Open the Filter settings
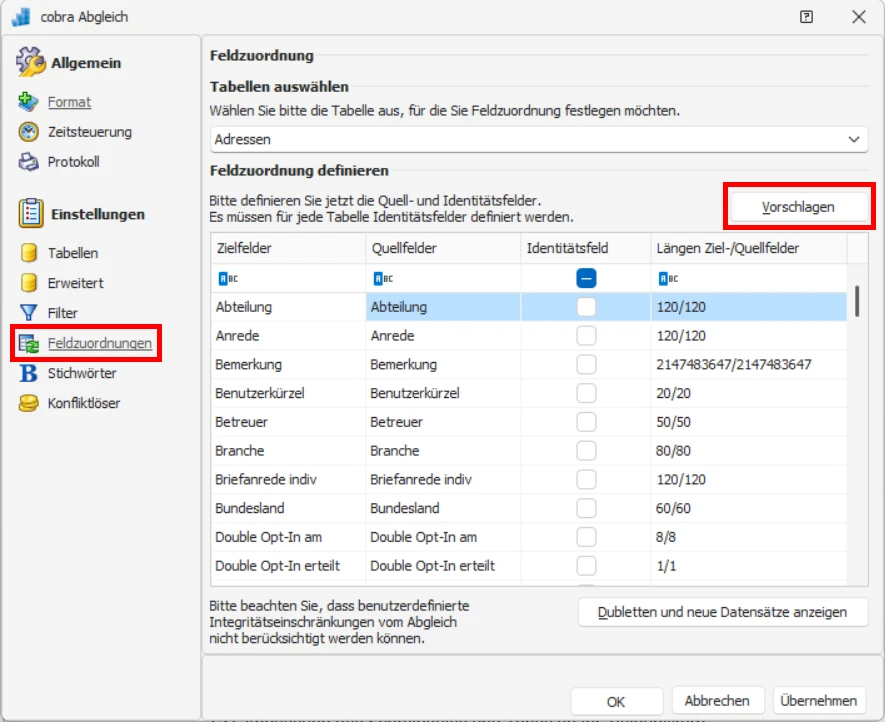 click(x=63, y=313)
